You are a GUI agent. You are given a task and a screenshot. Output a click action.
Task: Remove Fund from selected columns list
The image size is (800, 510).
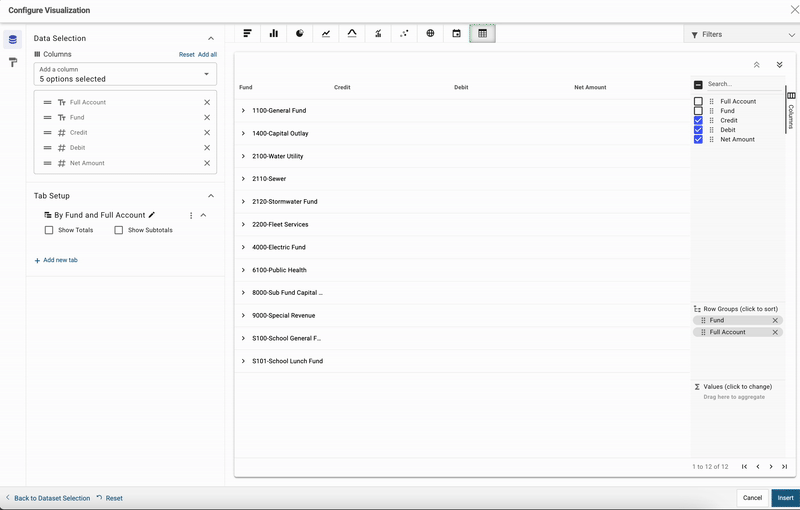click(207, 118)
